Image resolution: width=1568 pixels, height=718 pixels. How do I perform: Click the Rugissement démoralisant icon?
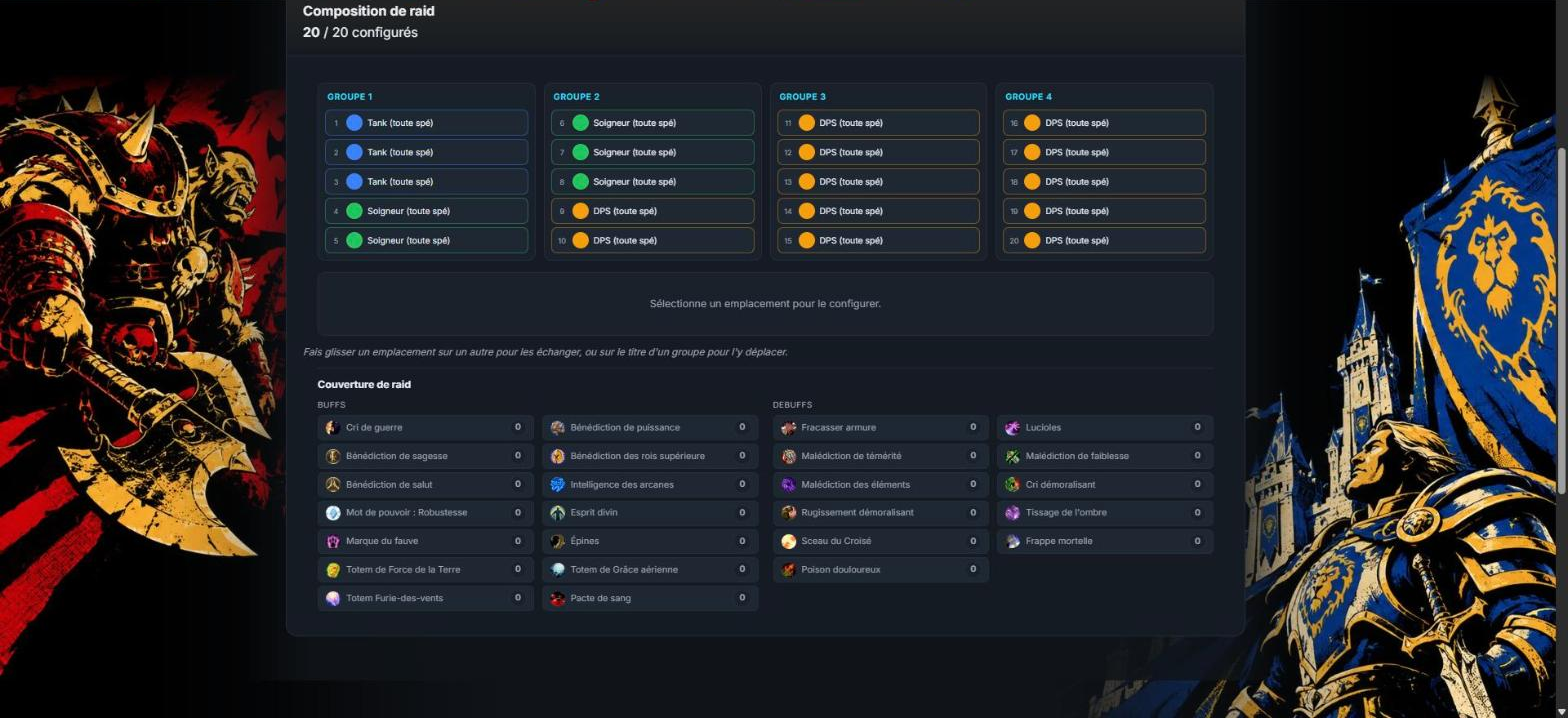(x=789, y=513)
